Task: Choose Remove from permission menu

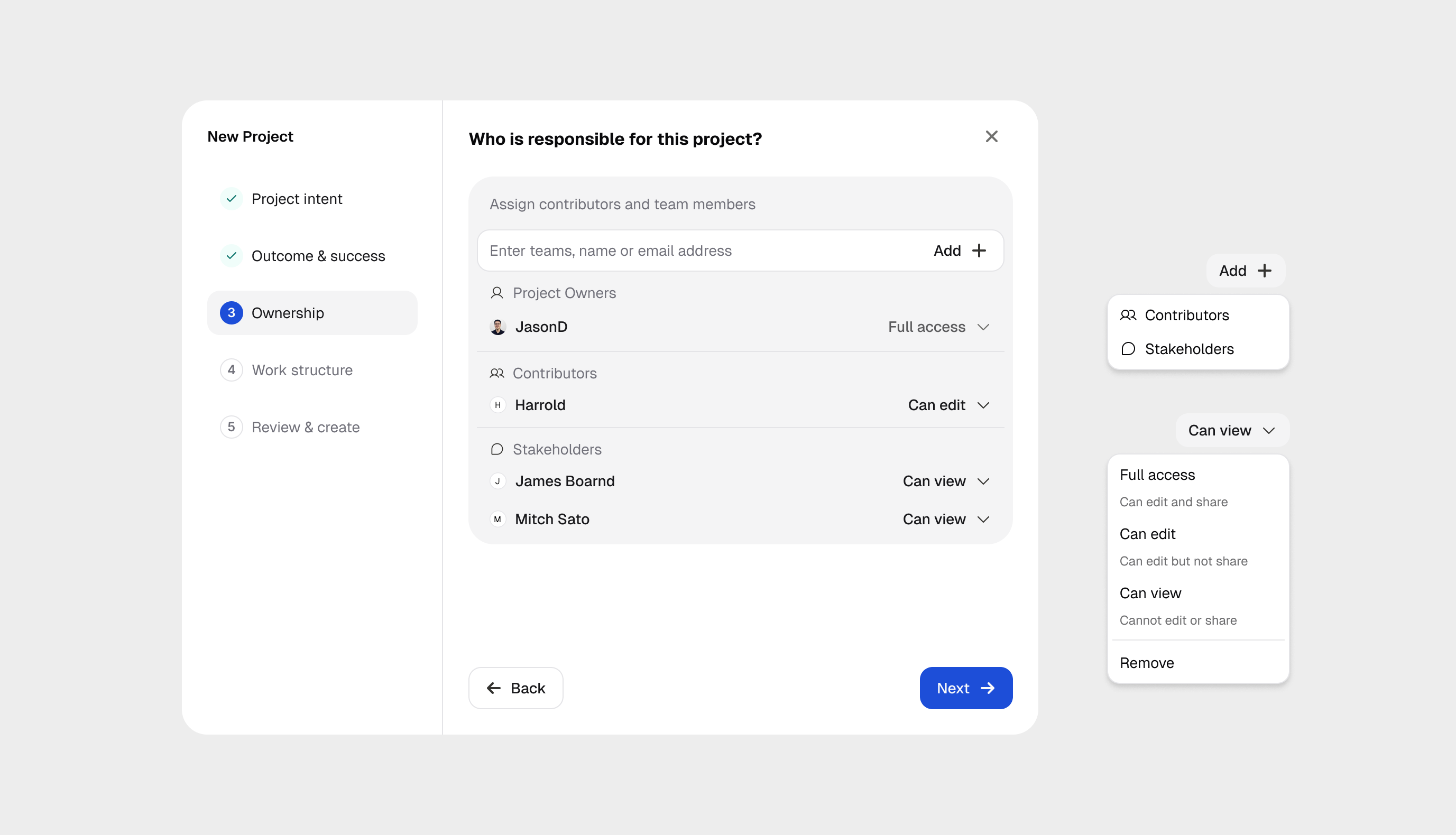Action: pyautogui.click(x=1198, y=663)
